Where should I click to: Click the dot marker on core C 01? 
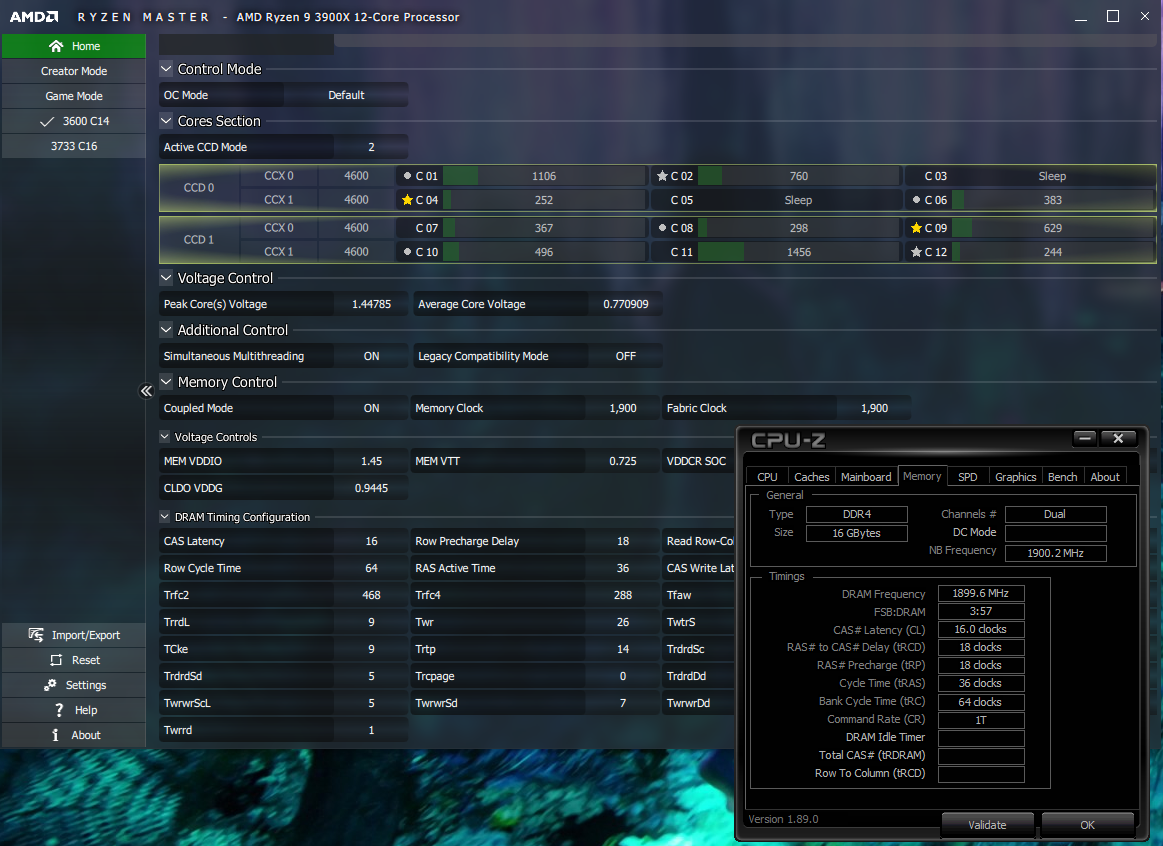[407, 176]
